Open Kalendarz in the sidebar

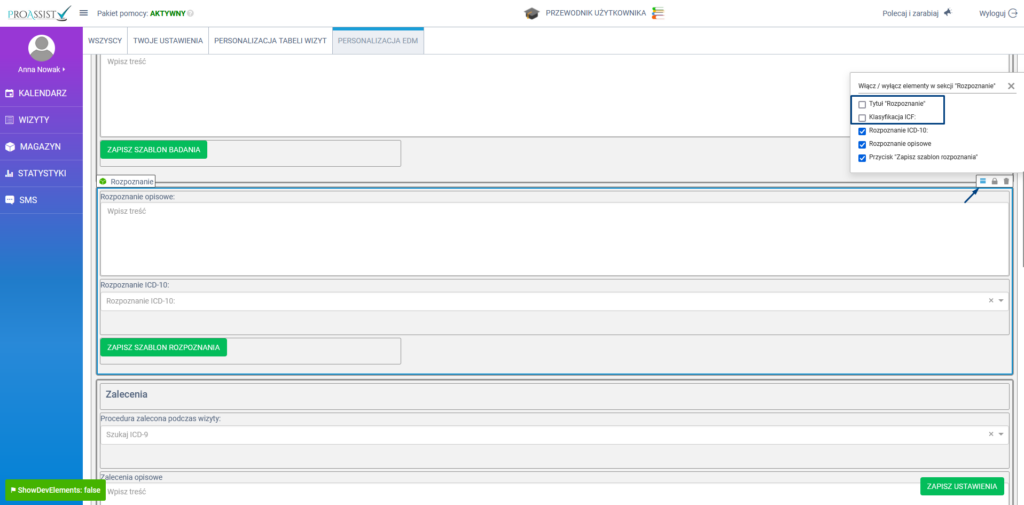coord(41,93)
